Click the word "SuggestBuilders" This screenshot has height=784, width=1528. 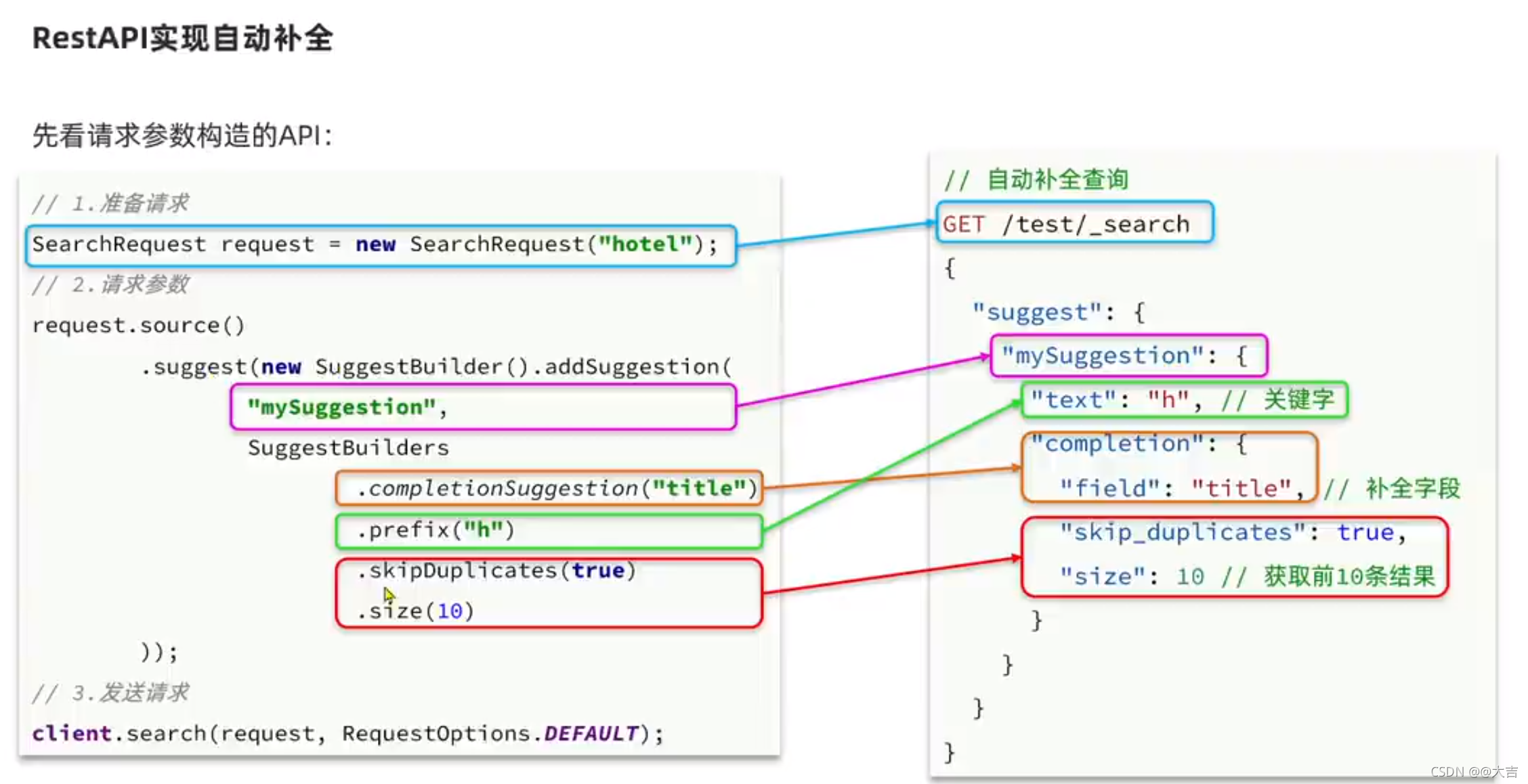click(x=348, y=448)
